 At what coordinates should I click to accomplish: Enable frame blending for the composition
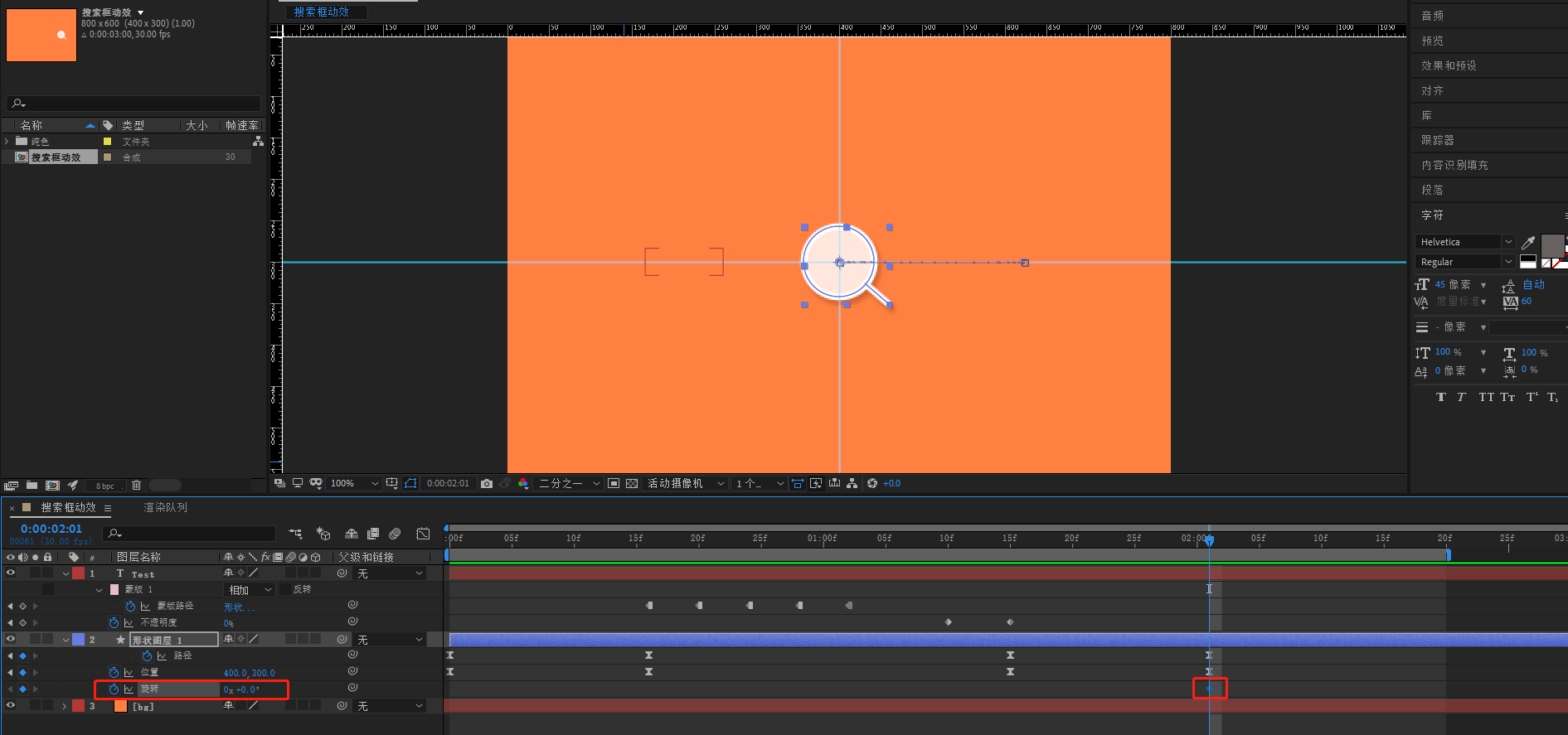[x=373, y=534]
